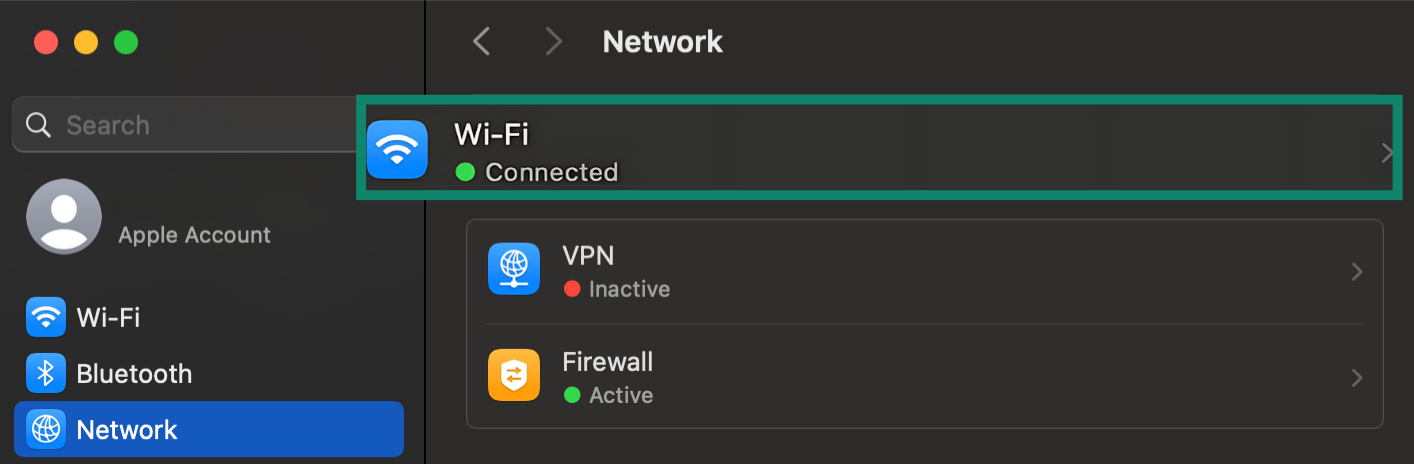1414x464 pixels.
Task: Click the orange Firewall shield icon
Action: tap(514, 374)
